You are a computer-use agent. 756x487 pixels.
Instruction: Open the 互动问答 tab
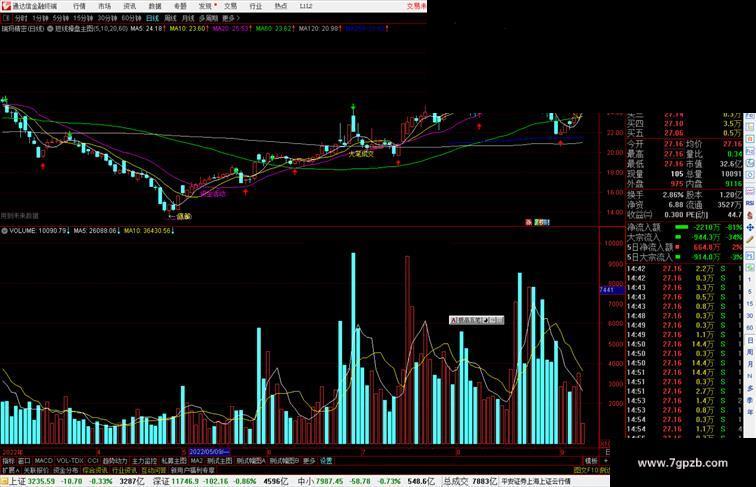[x=153, y=470]
